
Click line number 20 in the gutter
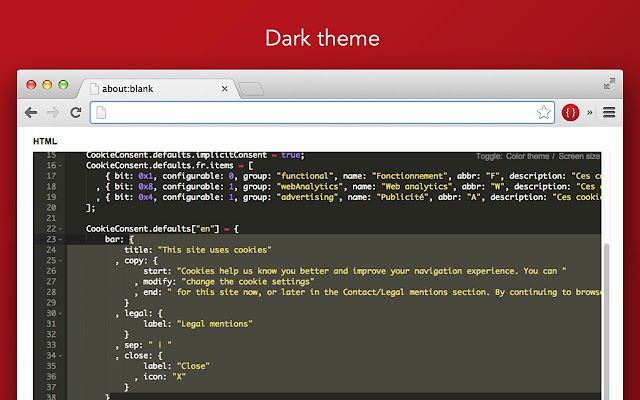click(51, 208)
